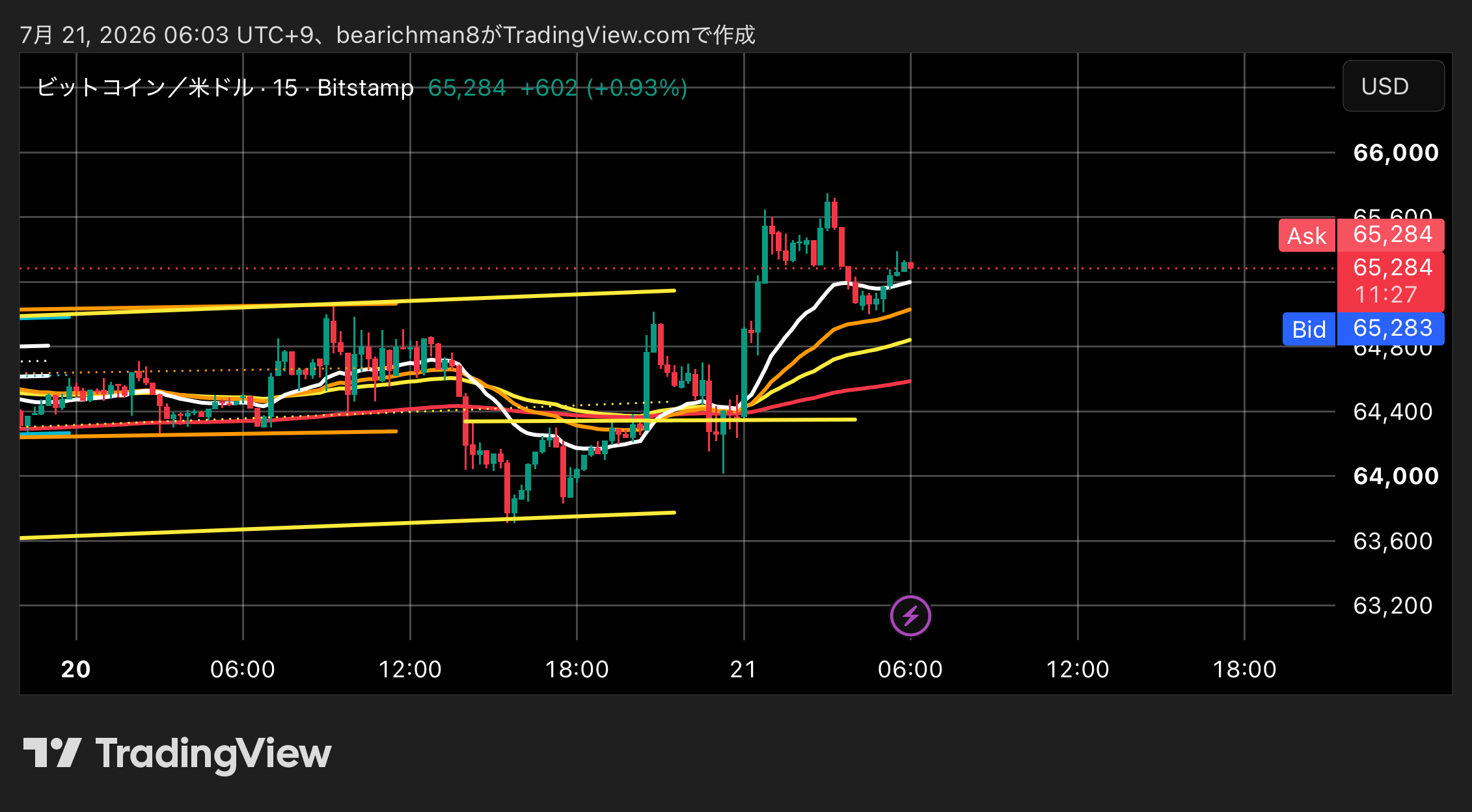
Task: Click the 63,200 price axis label
Action: (1393, 606)
